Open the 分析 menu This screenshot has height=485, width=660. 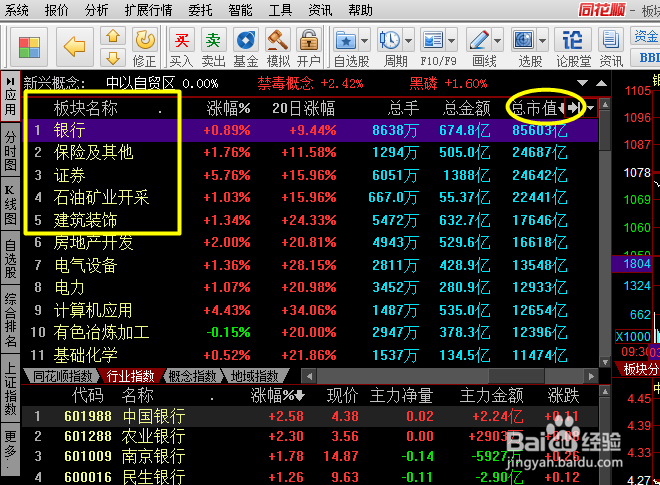point(96,10)
